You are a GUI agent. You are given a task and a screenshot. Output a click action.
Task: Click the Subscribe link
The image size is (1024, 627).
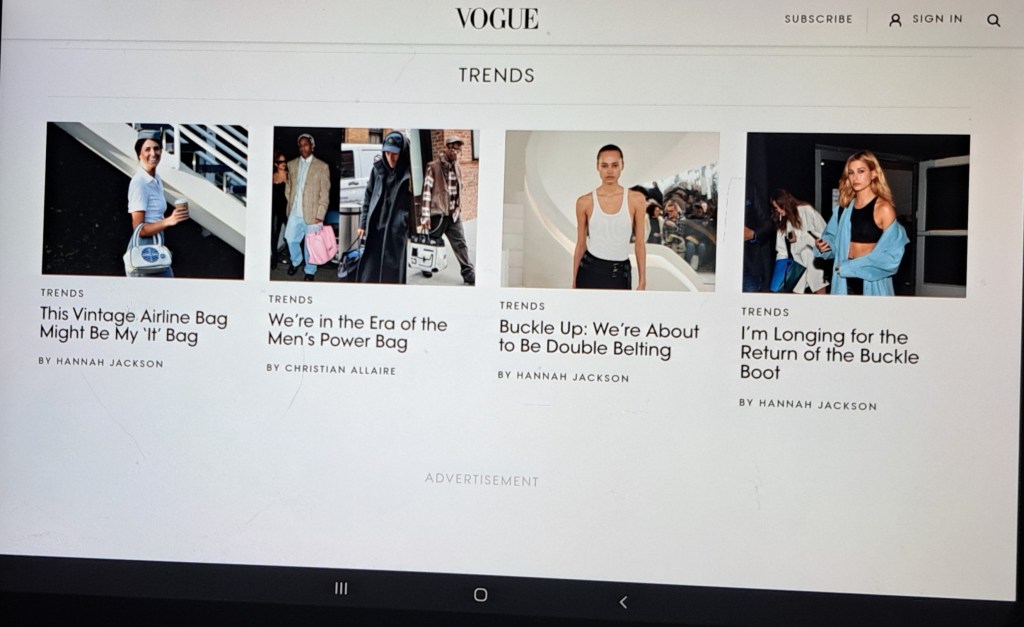tap(818, 19)
